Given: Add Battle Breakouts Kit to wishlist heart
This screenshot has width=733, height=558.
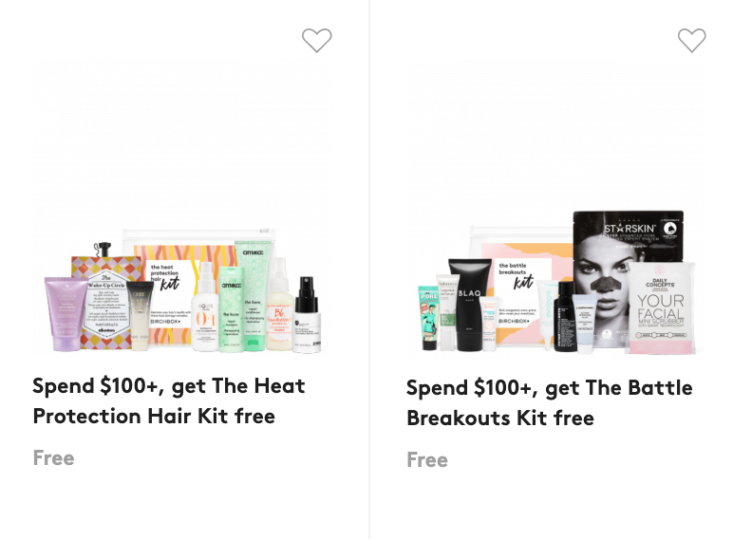Looking at the screenshot, I should [692, 40].
